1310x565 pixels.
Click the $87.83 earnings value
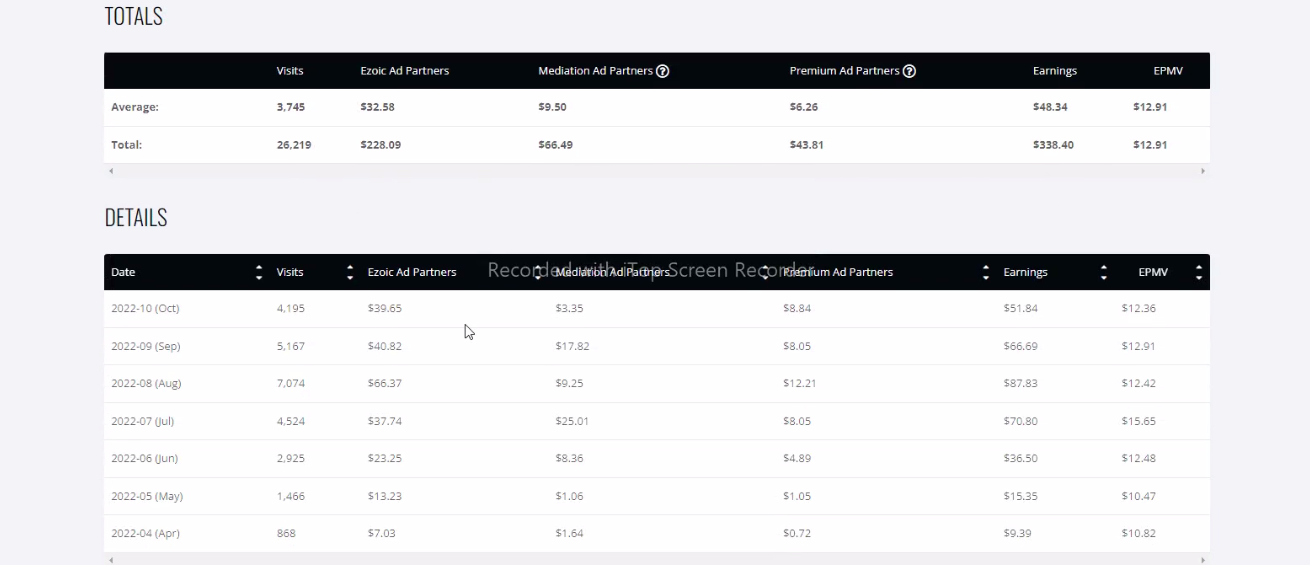tap(1021, 384)
